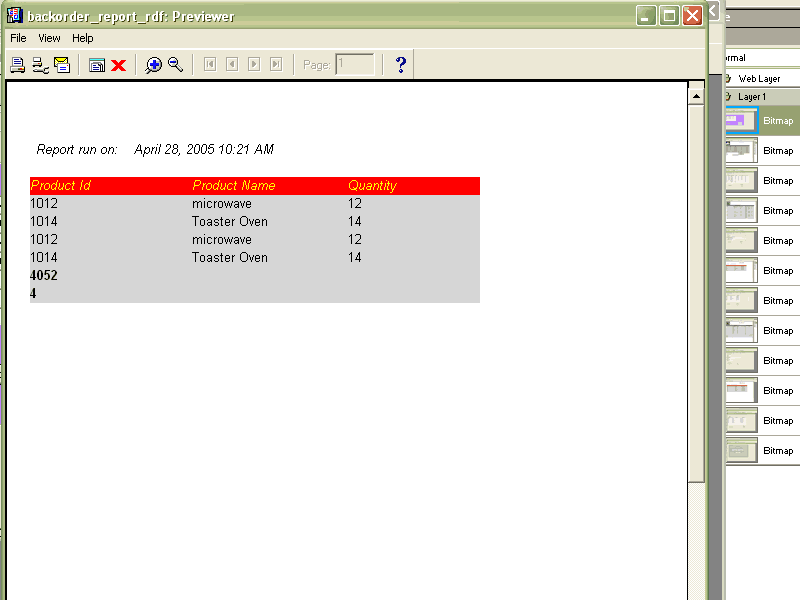Click the Print report icon
This screenshot has width=800, height=600.
pos(17,65)
